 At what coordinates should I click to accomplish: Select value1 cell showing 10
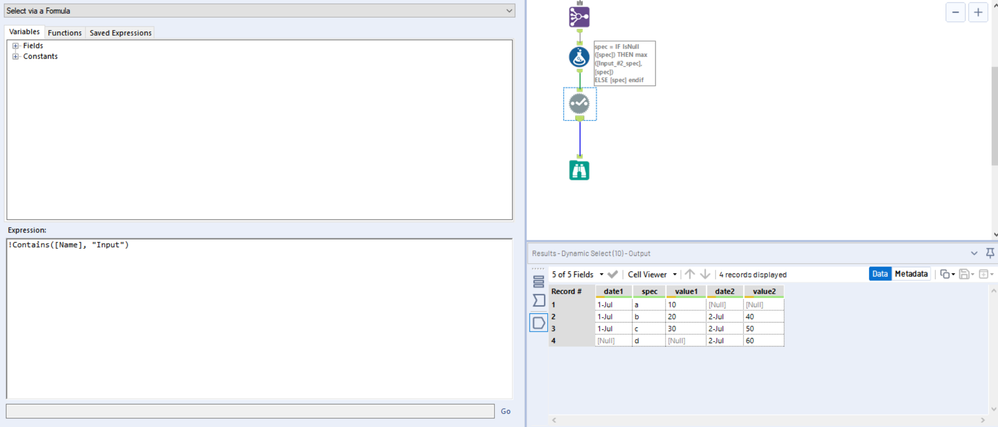tap(687, 304)
